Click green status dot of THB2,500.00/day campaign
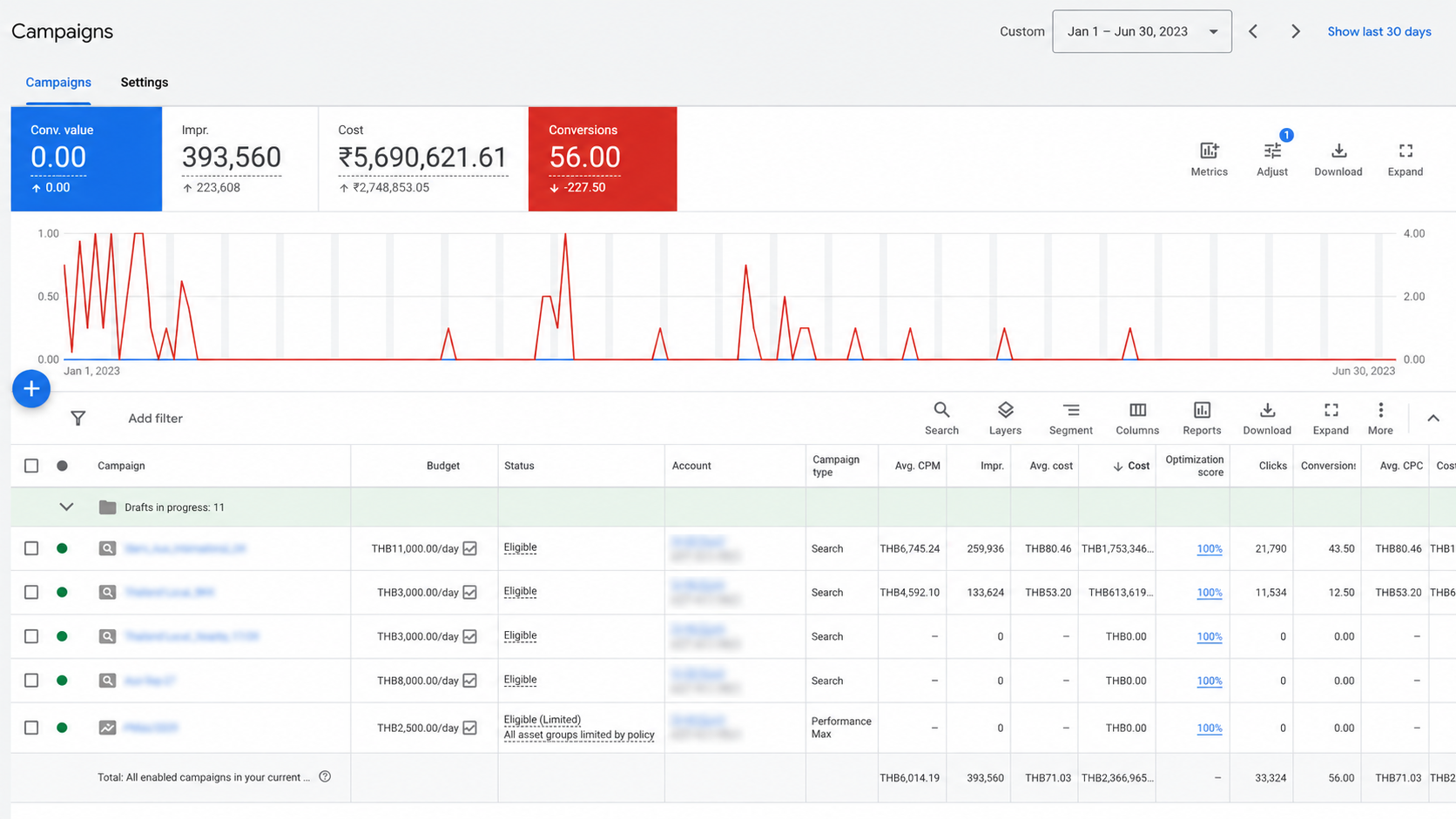 point(62,728)
